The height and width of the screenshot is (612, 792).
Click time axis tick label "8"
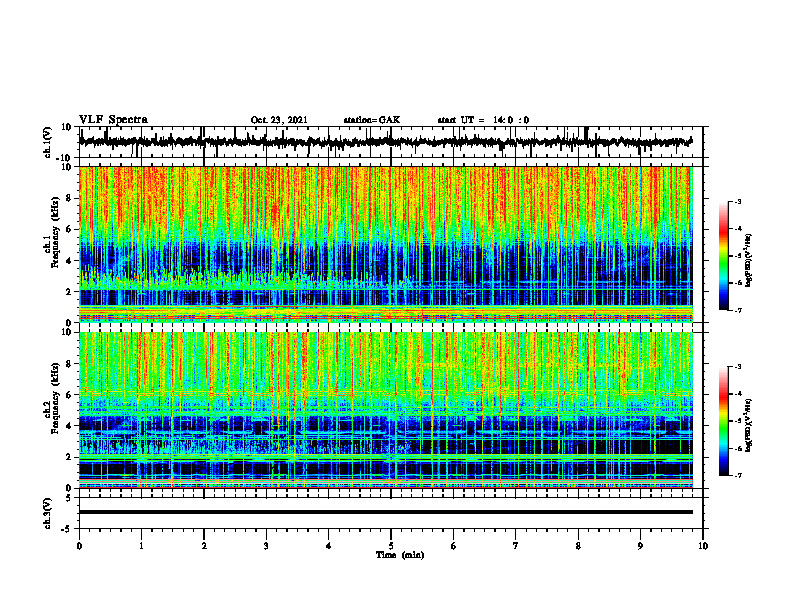point(578,546)
